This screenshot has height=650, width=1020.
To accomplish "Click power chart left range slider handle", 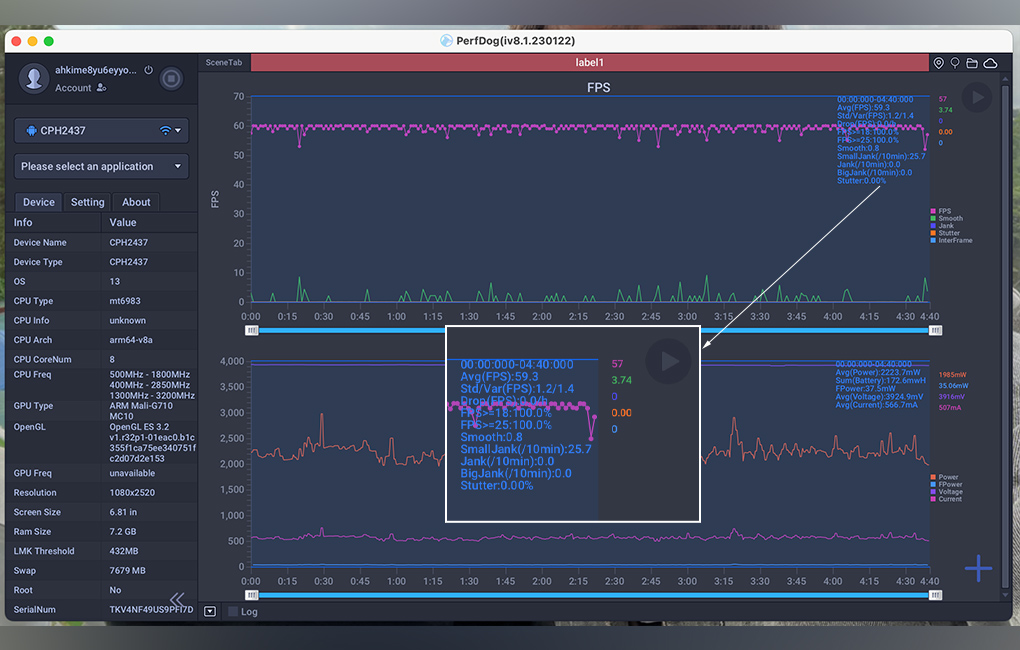I will click(252, 595).
